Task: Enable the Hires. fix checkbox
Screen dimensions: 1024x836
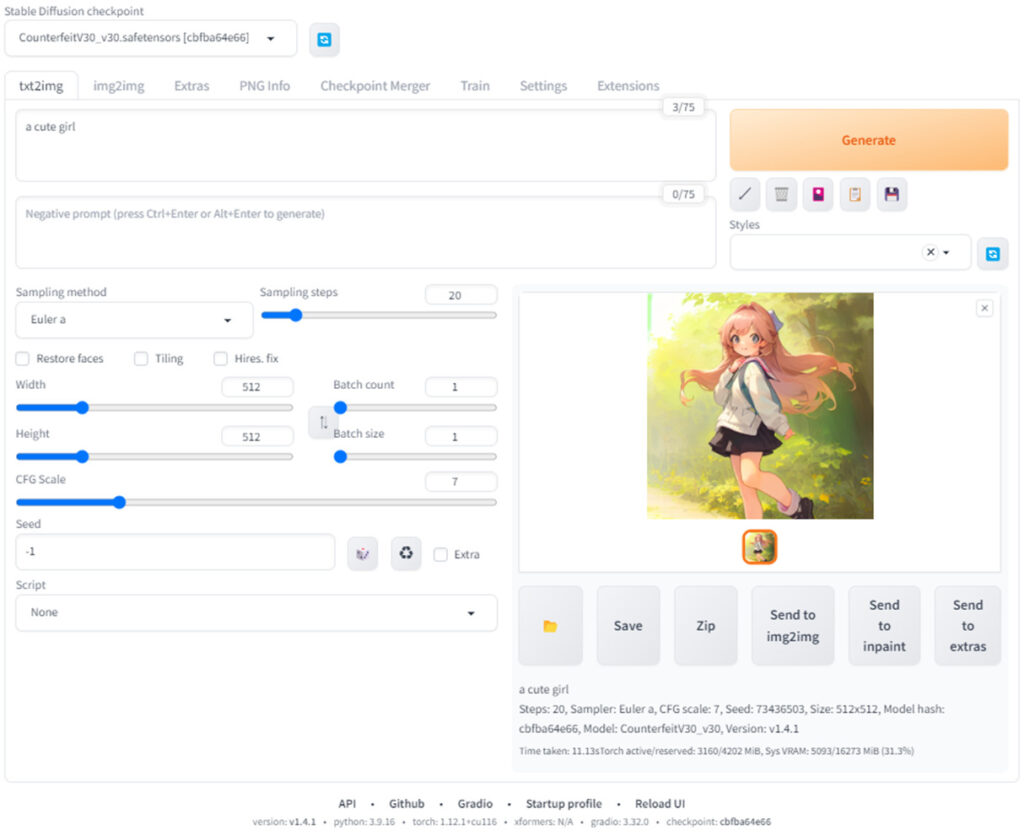Action: point(221,359)
